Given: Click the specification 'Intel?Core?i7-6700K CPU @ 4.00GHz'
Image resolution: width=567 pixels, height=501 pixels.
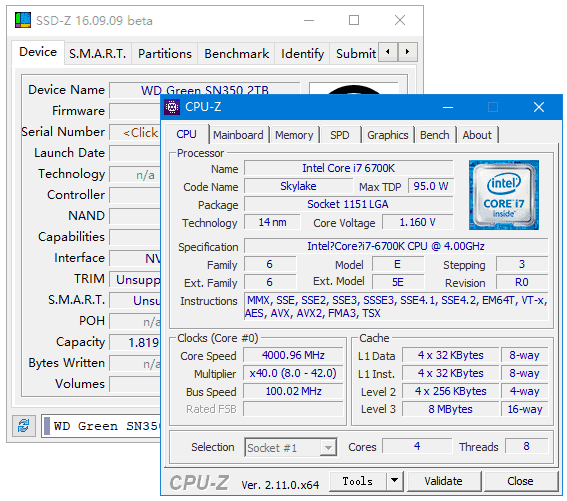Looking at the screenshot, I should (x=396, y=246).
